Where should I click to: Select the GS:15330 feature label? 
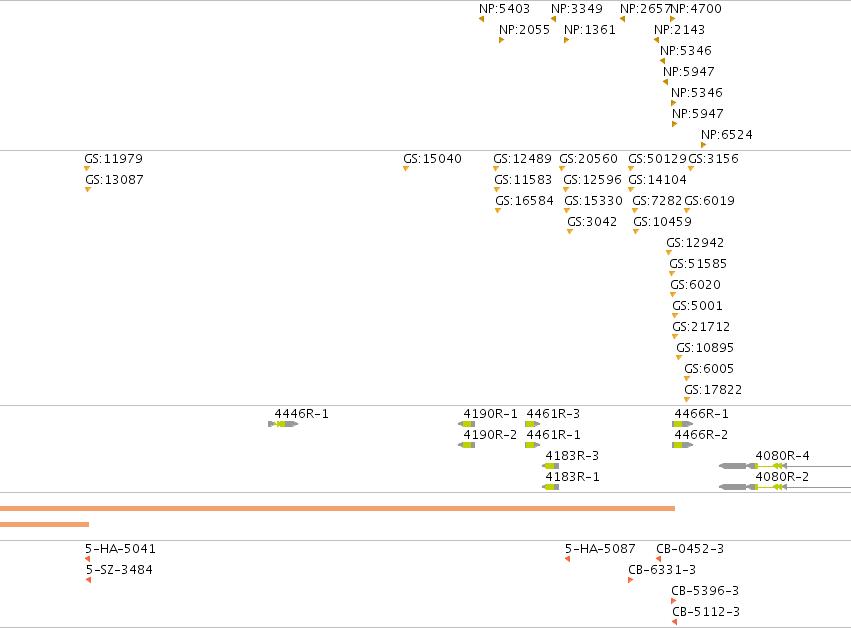[593, 200]
